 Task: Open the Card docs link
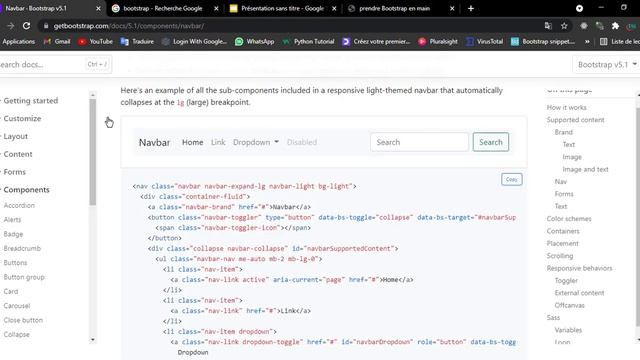click(x=11, y=291)
